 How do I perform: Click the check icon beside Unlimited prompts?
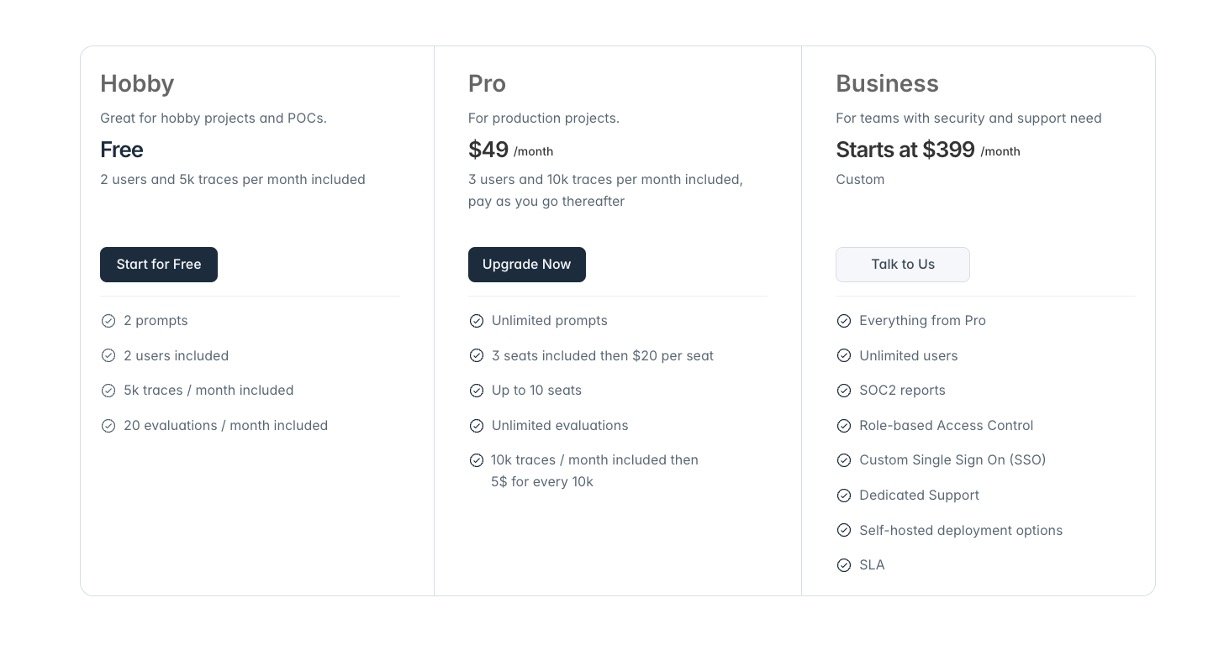(x=476, y=321)
